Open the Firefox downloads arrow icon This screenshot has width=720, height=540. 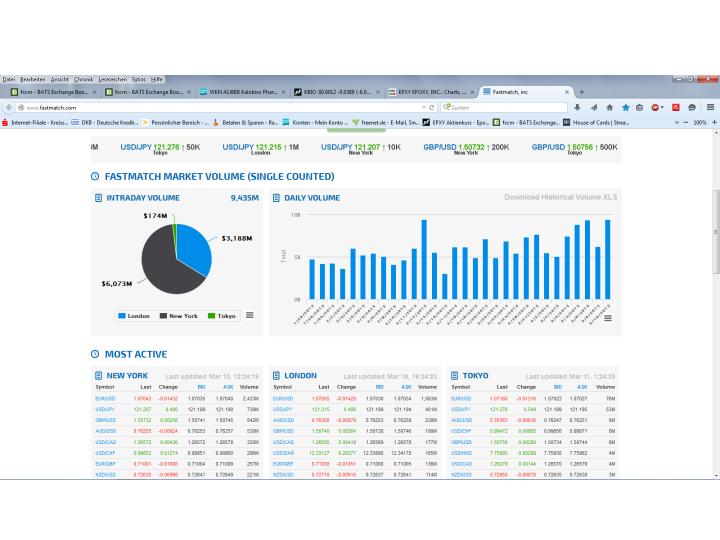click(x=578, y=107)
